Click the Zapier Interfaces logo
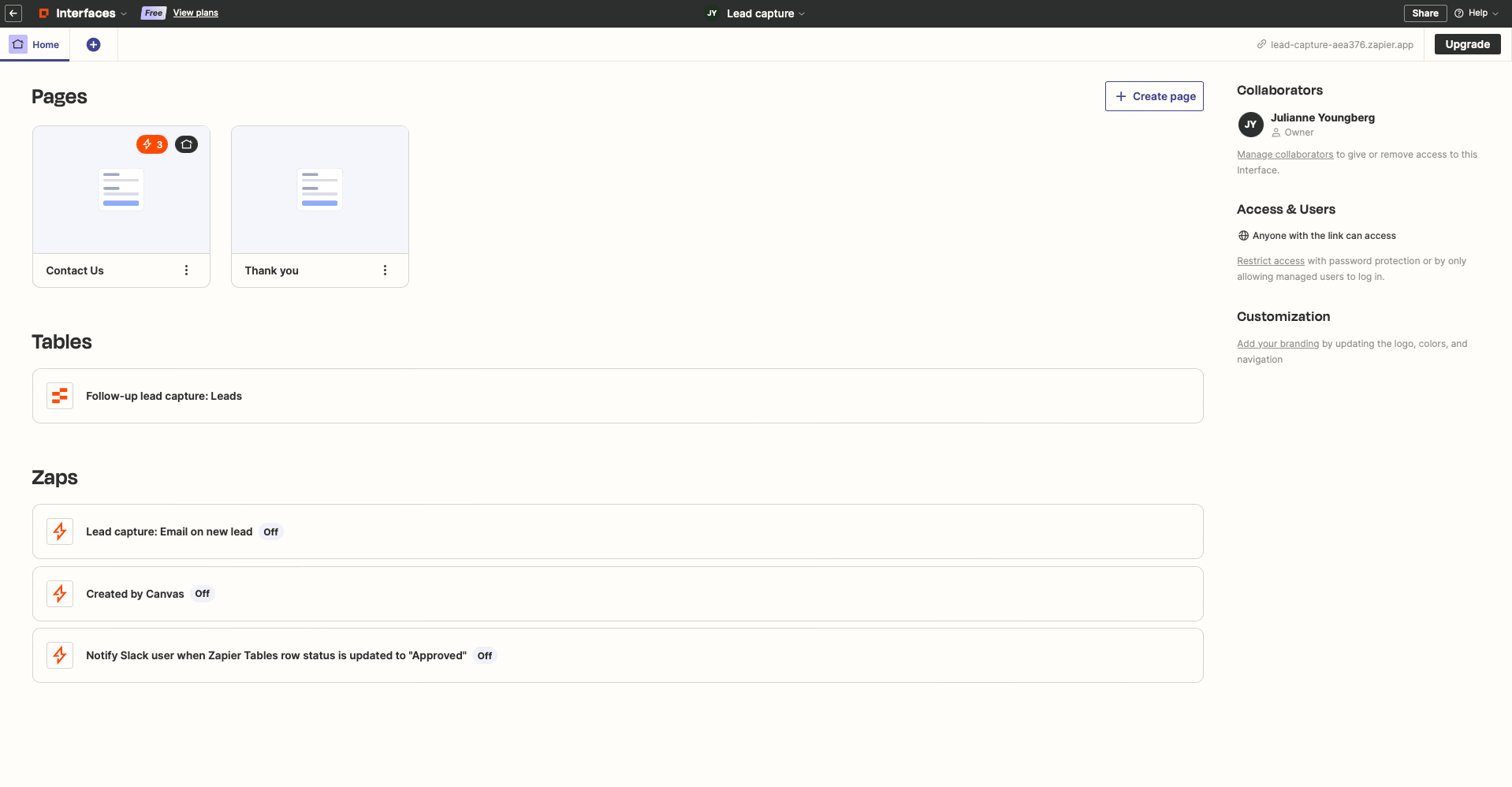 43,13
